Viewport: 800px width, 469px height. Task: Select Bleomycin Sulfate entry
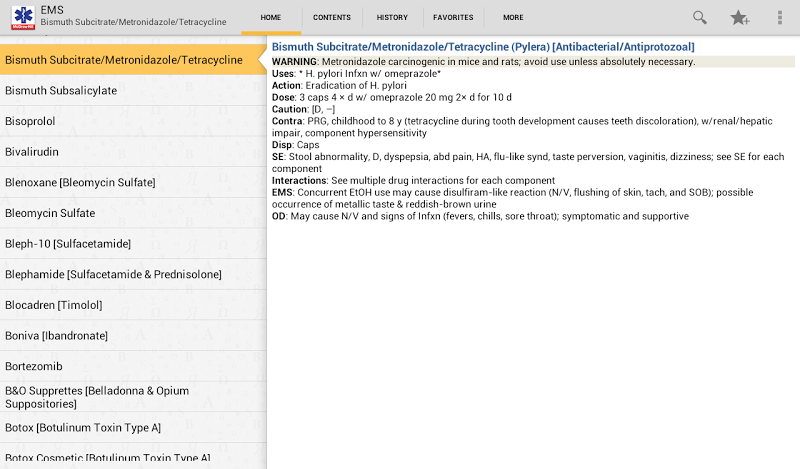(133, 213)
